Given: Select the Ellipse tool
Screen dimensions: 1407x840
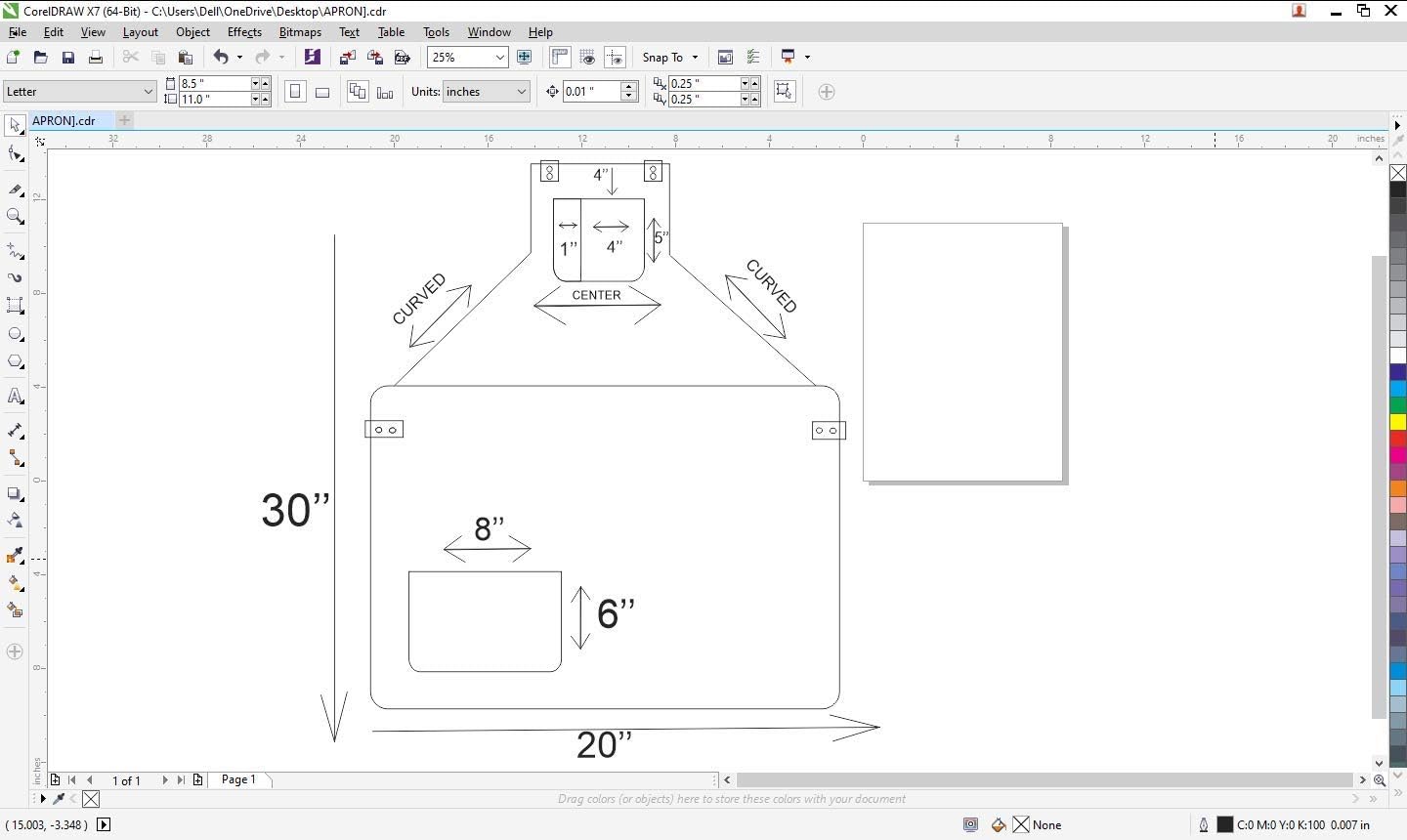Looking at the screenshot, I should point(15,334).
